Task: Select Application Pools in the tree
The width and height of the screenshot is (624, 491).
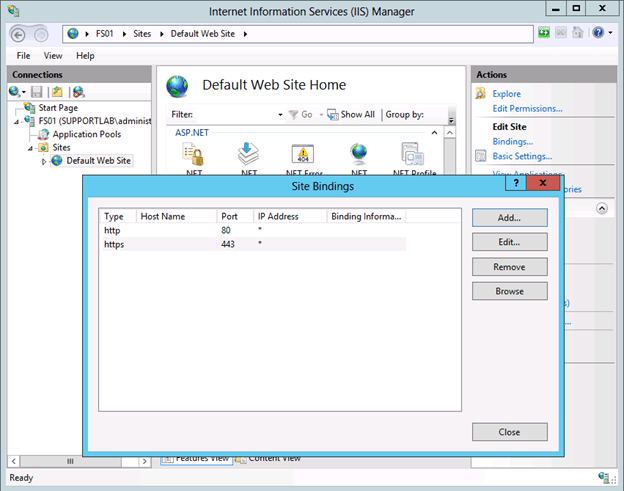Action: 87,134
